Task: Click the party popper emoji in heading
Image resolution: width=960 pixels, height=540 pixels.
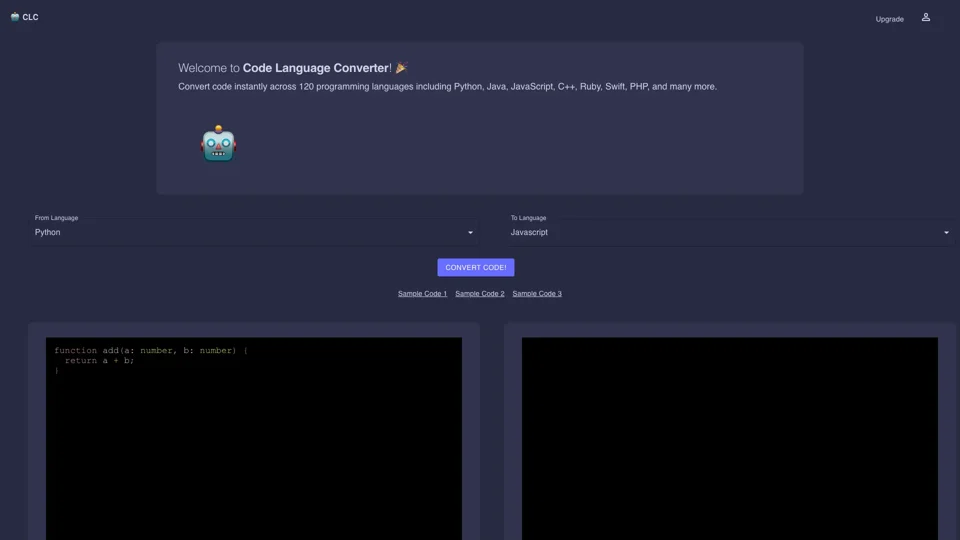Action: coord(401,68)
